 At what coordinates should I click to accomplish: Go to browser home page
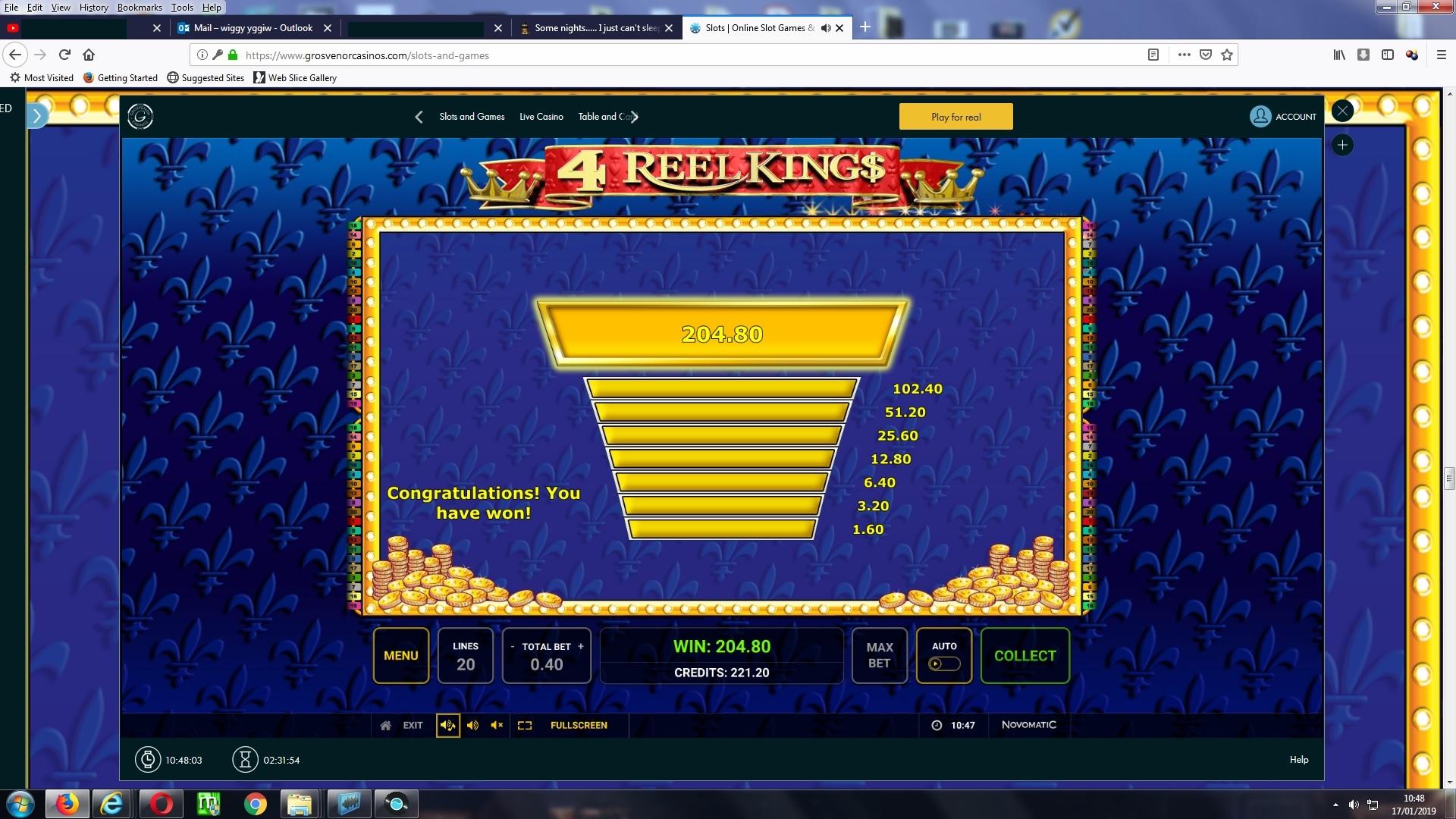tap(89, 55)
